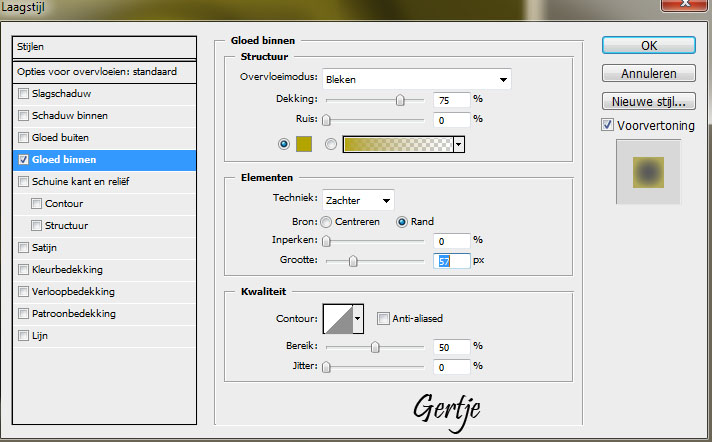Enable the Patroonbedekking checkbox

click(x=23, y=313)
